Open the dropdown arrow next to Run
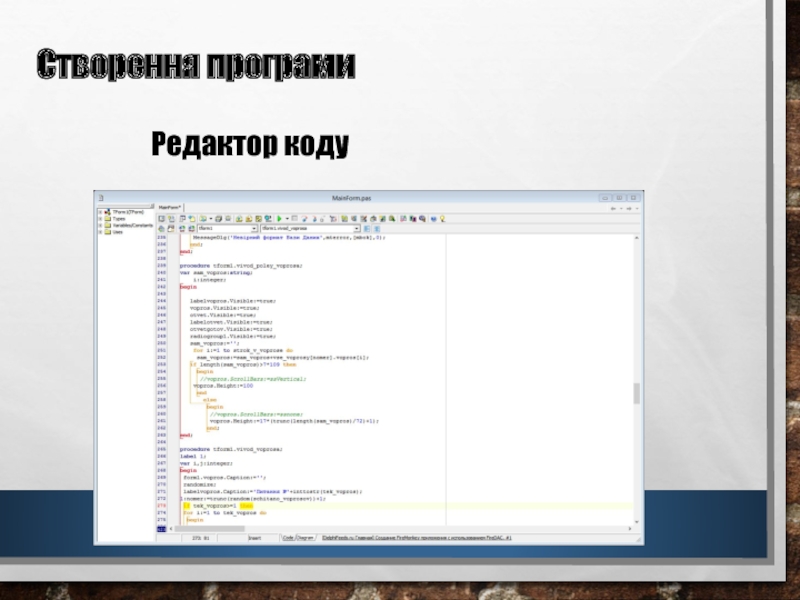 [289, 217]
